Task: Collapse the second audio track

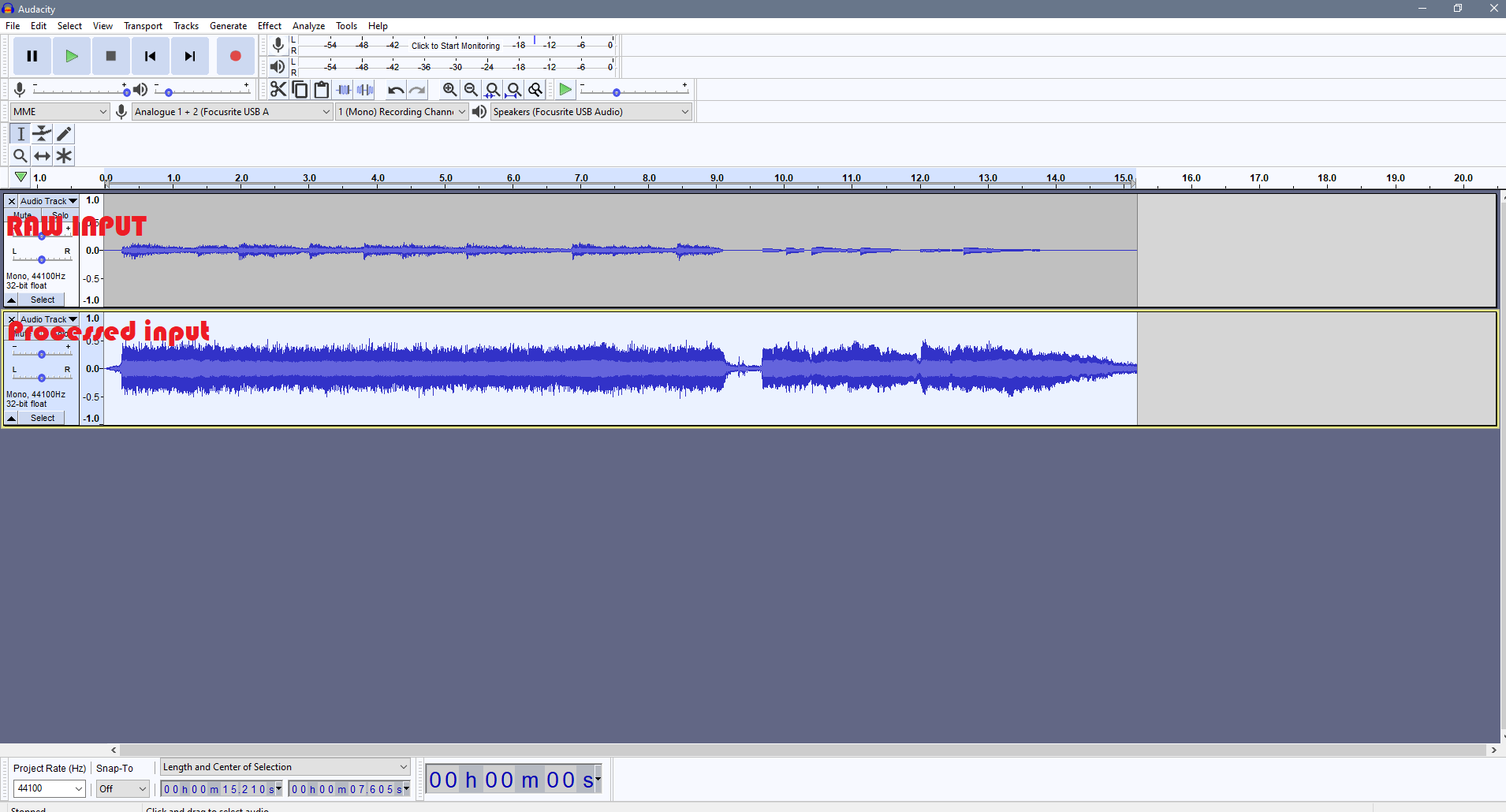Action: click(x=12, y=418)
